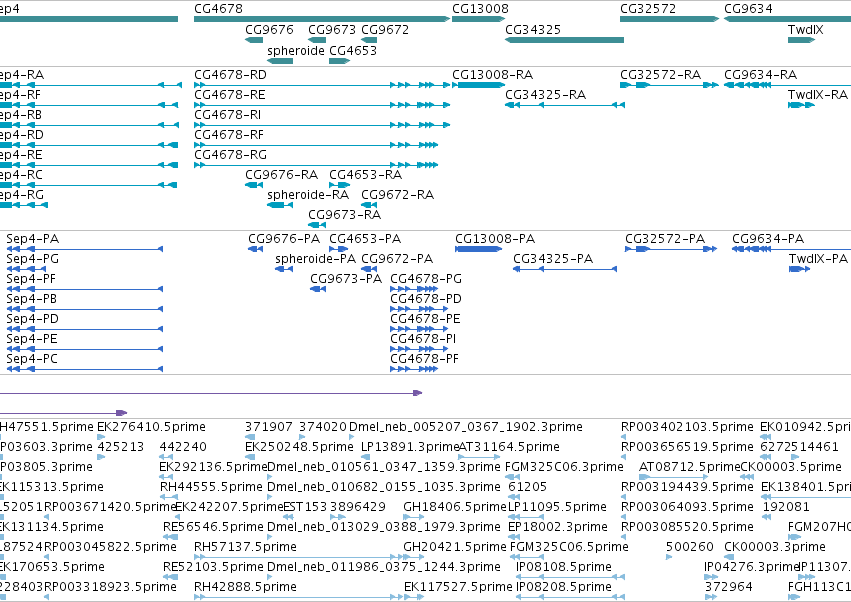Open the CG32572 gene label
Viewport: 851px width, 602px height.
[648, 9]
